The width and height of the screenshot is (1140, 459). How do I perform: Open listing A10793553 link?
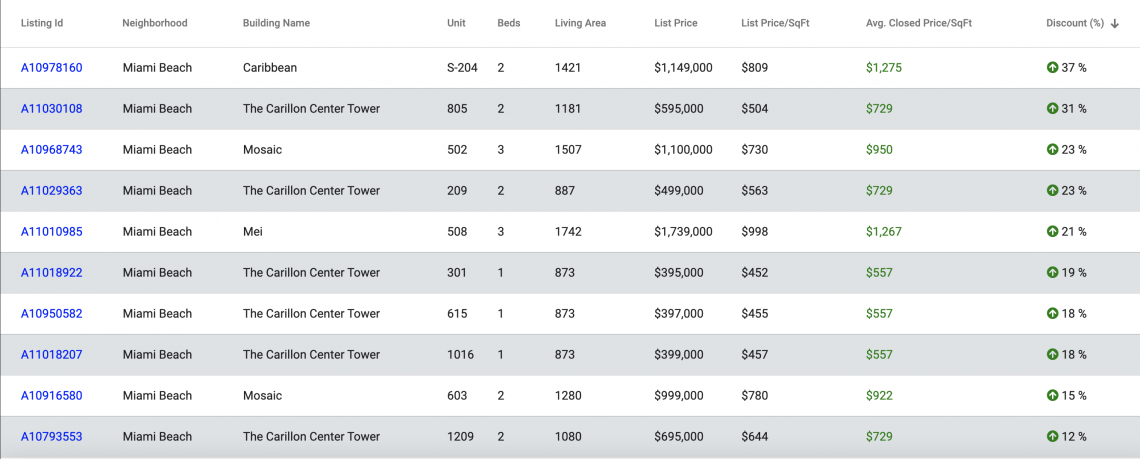52,436
